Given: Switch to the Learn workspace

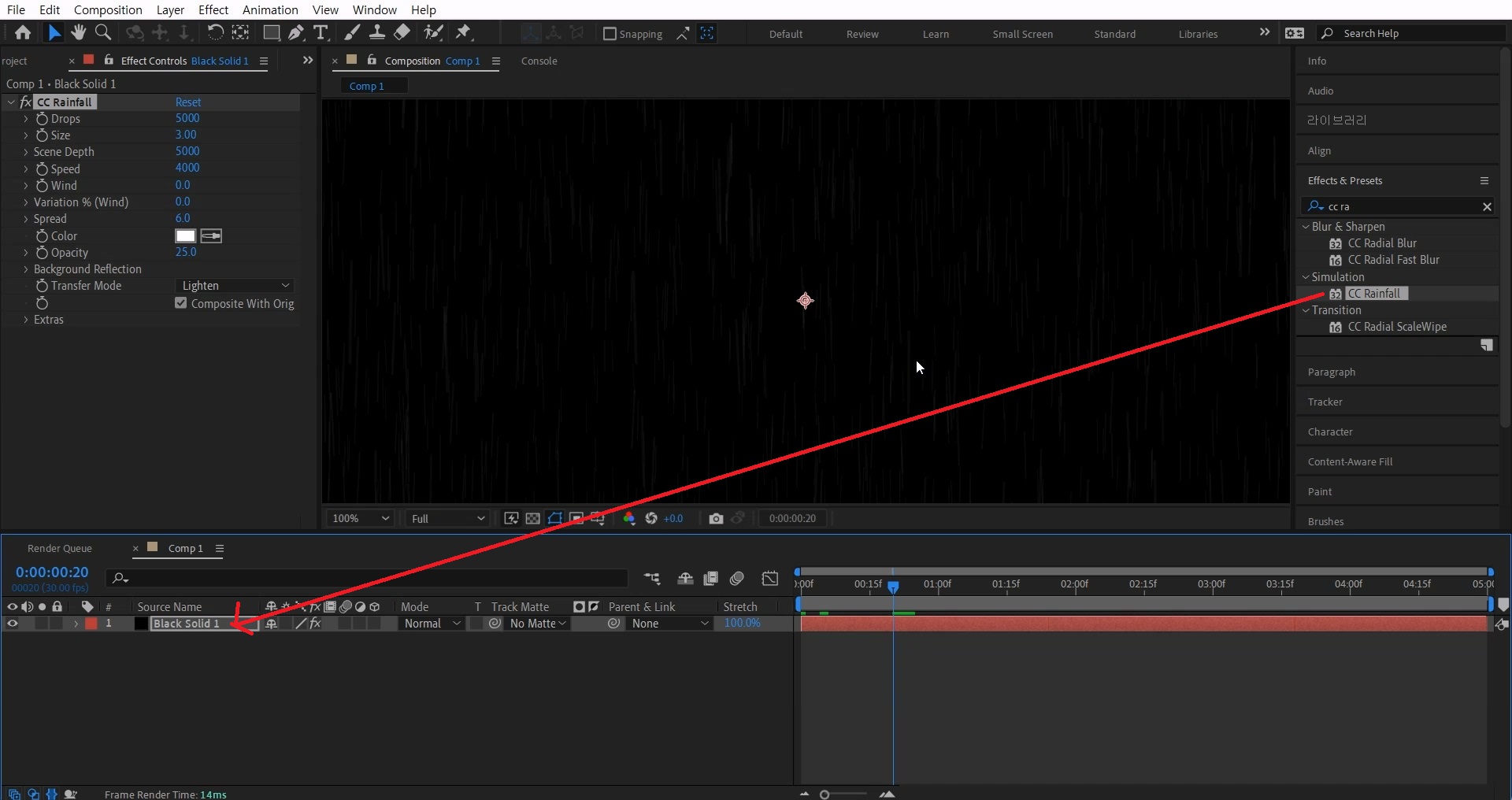Looking at the screenshot, I should pos(936,34).
